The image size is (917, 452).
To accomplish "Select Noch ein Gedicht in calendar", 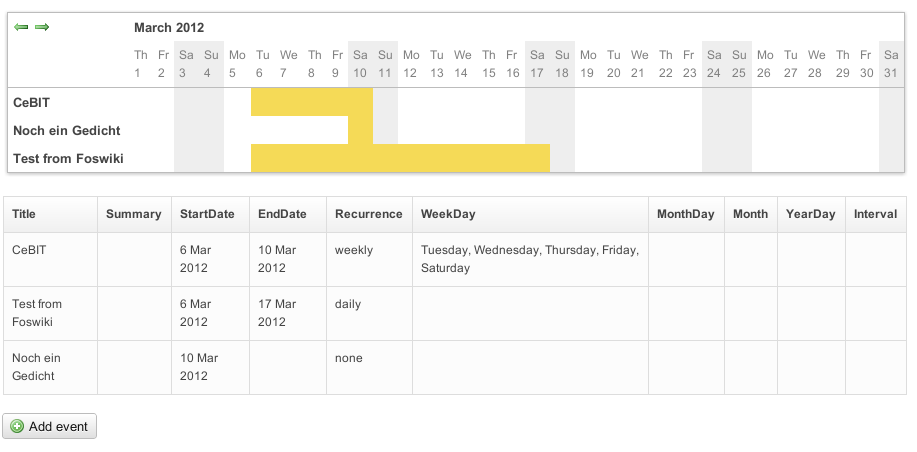I will [67, 130].
